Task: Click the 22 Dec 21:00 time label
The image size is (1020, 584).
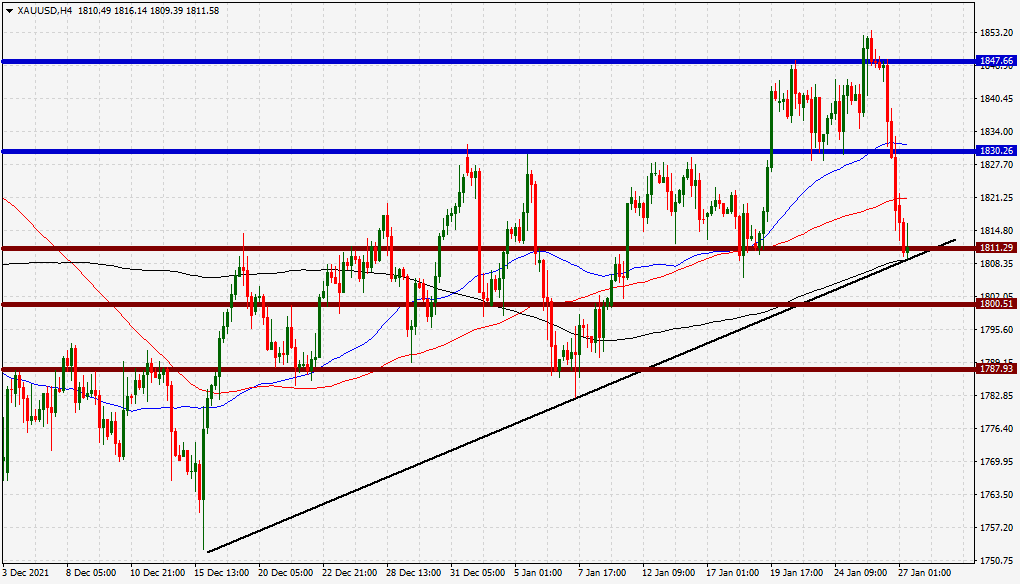Action: point(349,573)
